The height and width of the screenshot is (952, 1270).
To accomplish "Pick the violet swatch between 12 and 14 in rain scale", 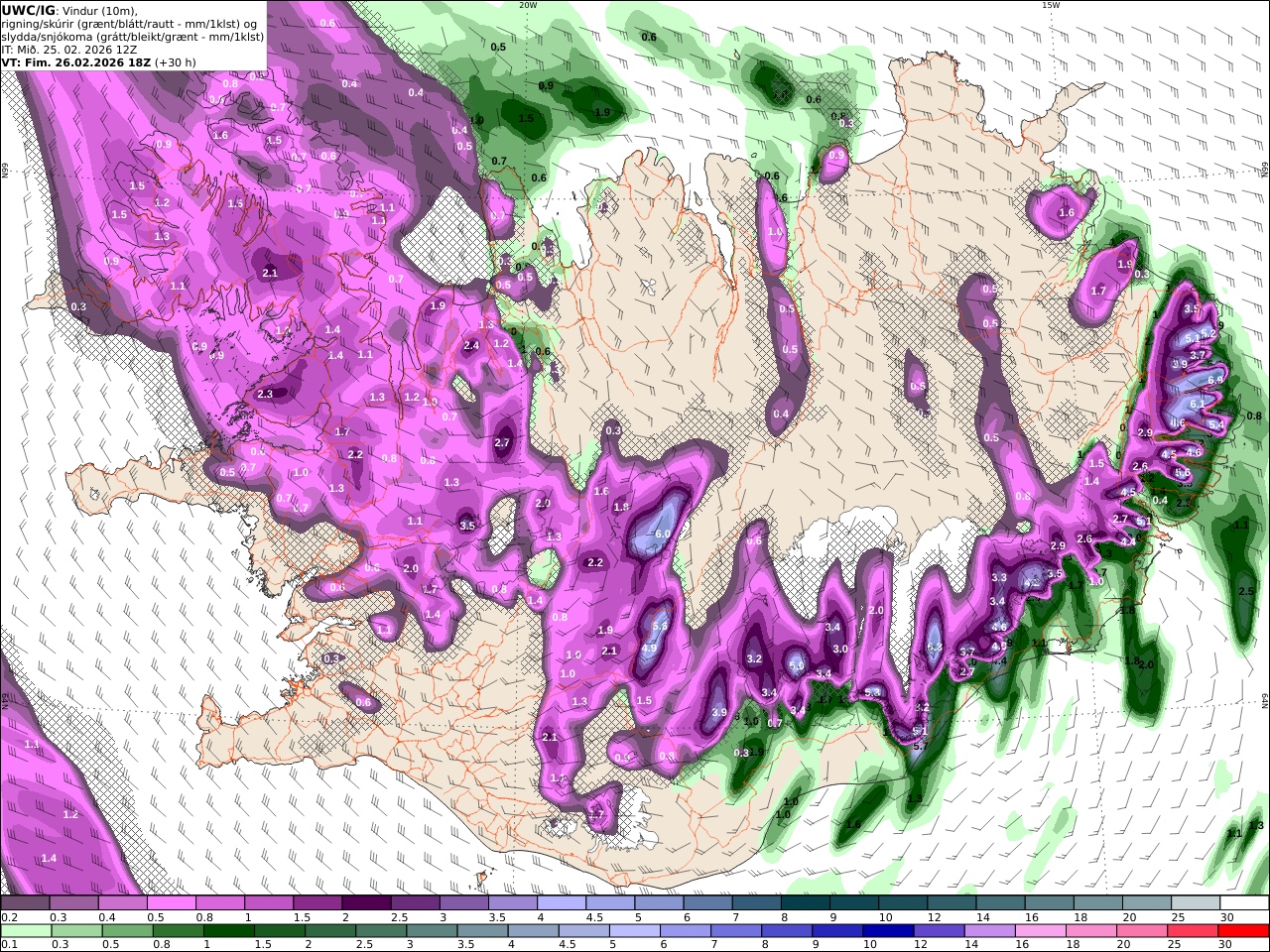I will (x=939, y=930).
